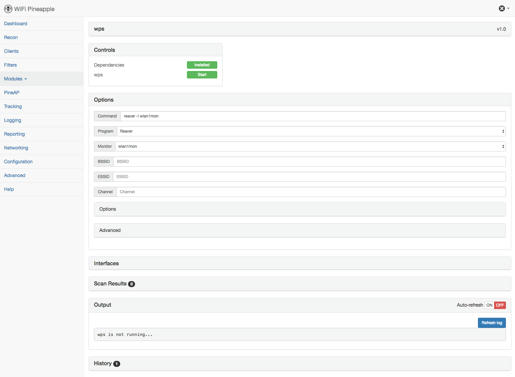Click the v1.0 version label
The height and width of the screenshot is (377, 515).
point(501,29)
